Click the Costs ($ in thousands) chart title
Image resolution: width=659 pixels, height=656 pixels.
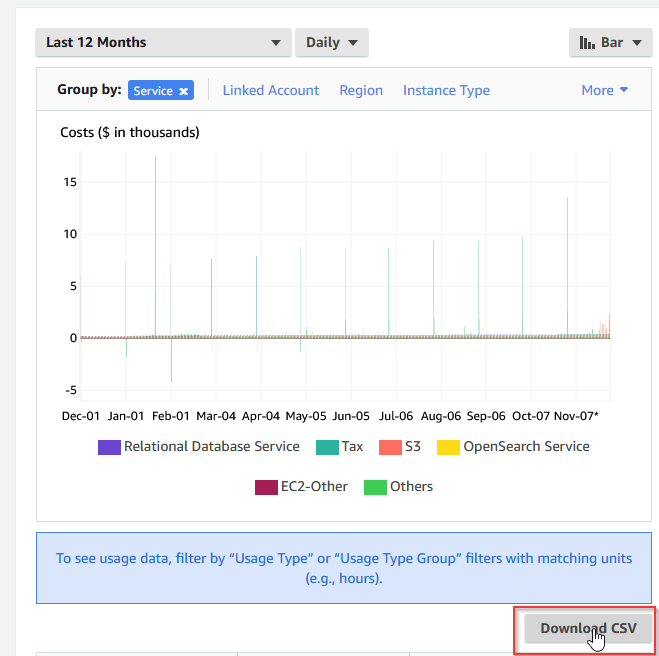130,132
